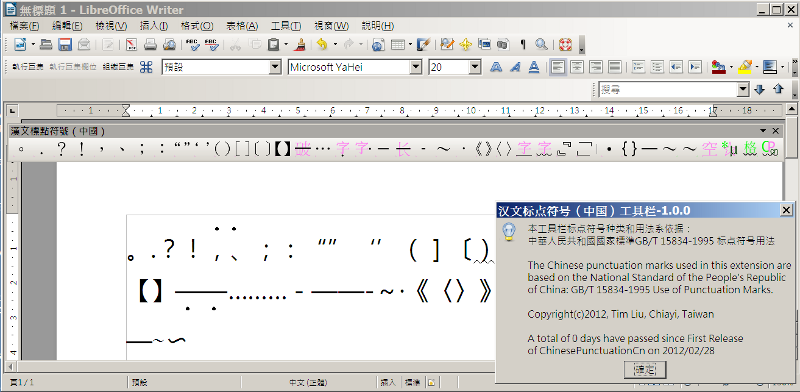Open the 插入(I) Insert menu
The width and height of the screenshot is (800, 392).
154,26
